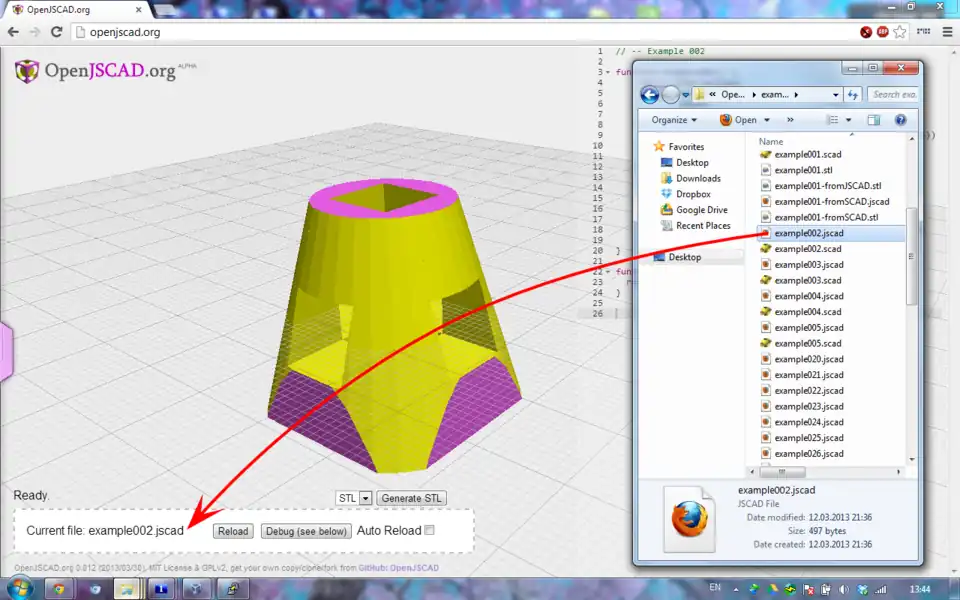Expand the Organize menu in Explorer
The image size is (960, 600).
click(674, 120)
